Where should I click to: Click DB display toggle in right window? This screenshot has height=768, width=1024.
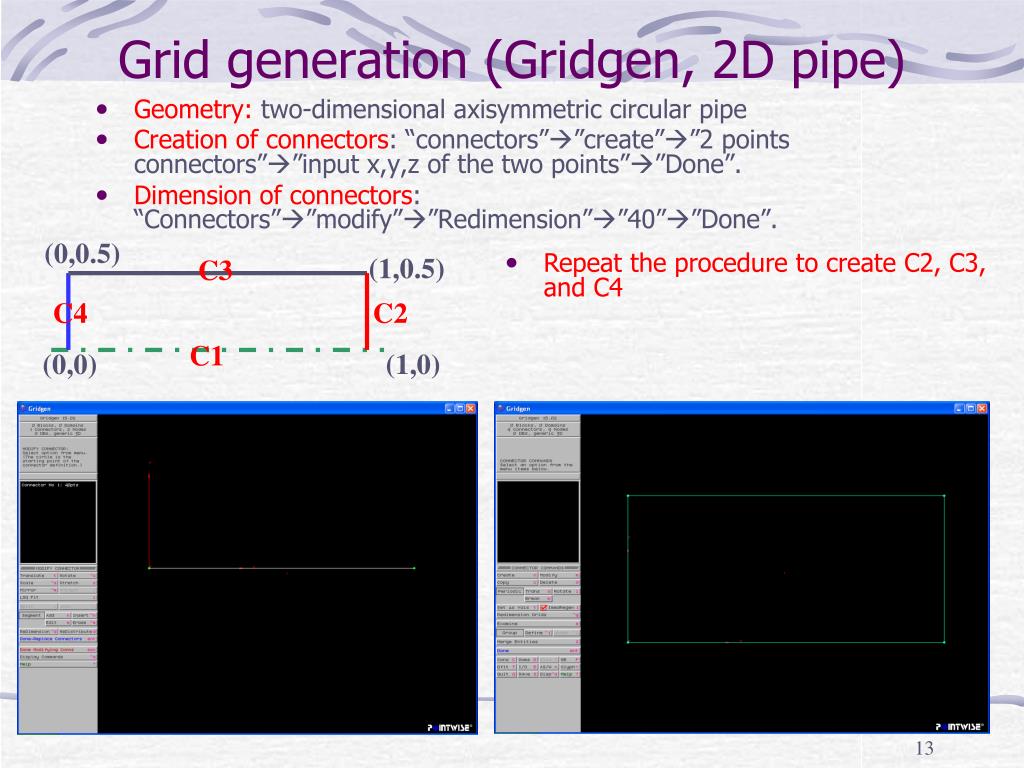coord(569,660)
